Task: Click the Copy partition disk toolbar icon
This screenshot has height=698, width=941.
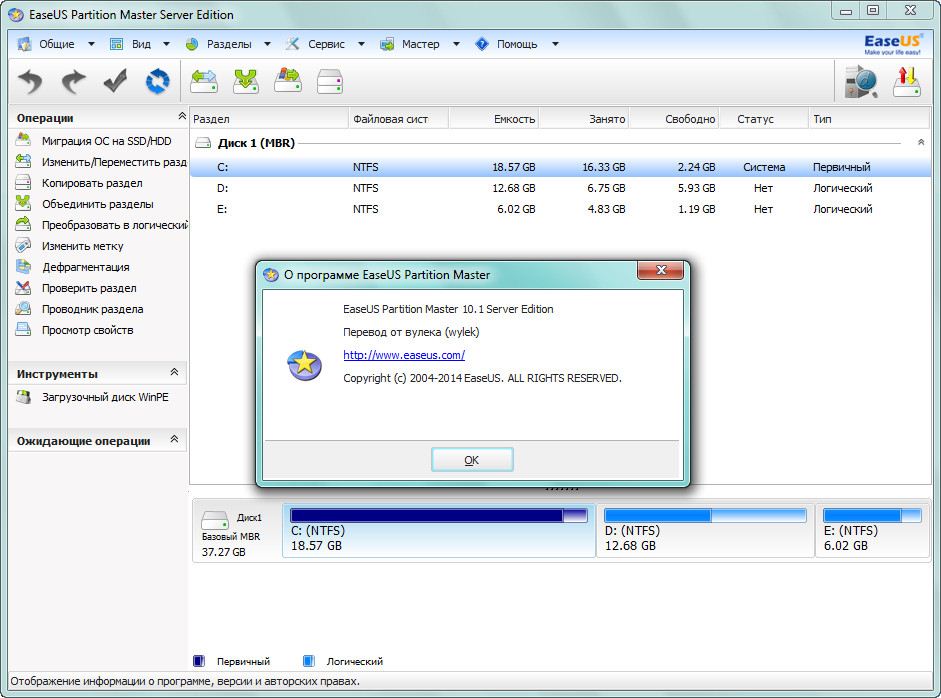Action: (330, 82)
